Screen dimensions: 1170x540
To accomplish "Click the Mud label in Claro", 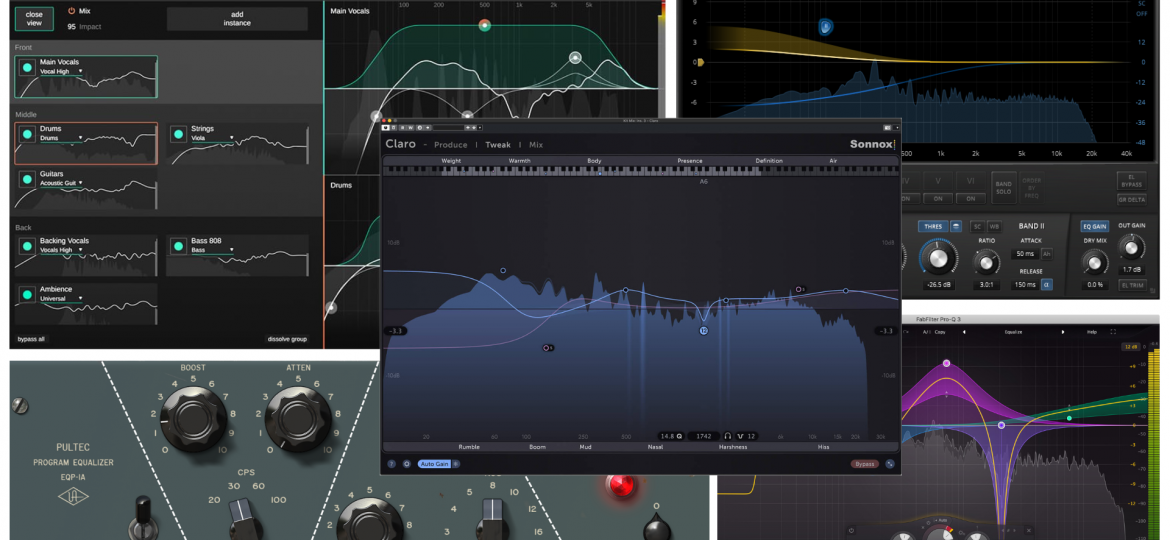I will coord(585,447).
